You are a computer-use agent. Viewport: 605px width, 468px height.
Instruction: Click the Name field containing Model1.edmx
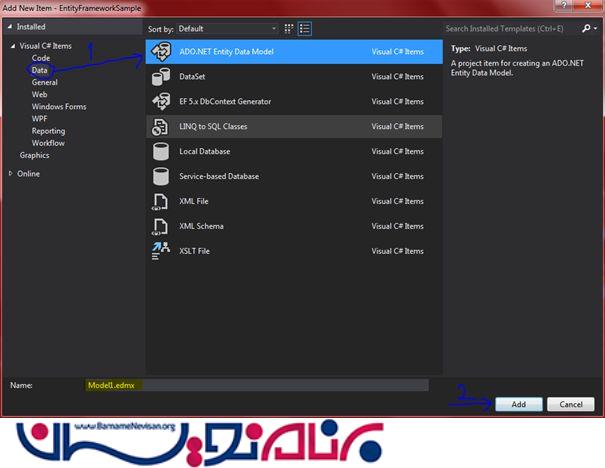click(255, 384)
